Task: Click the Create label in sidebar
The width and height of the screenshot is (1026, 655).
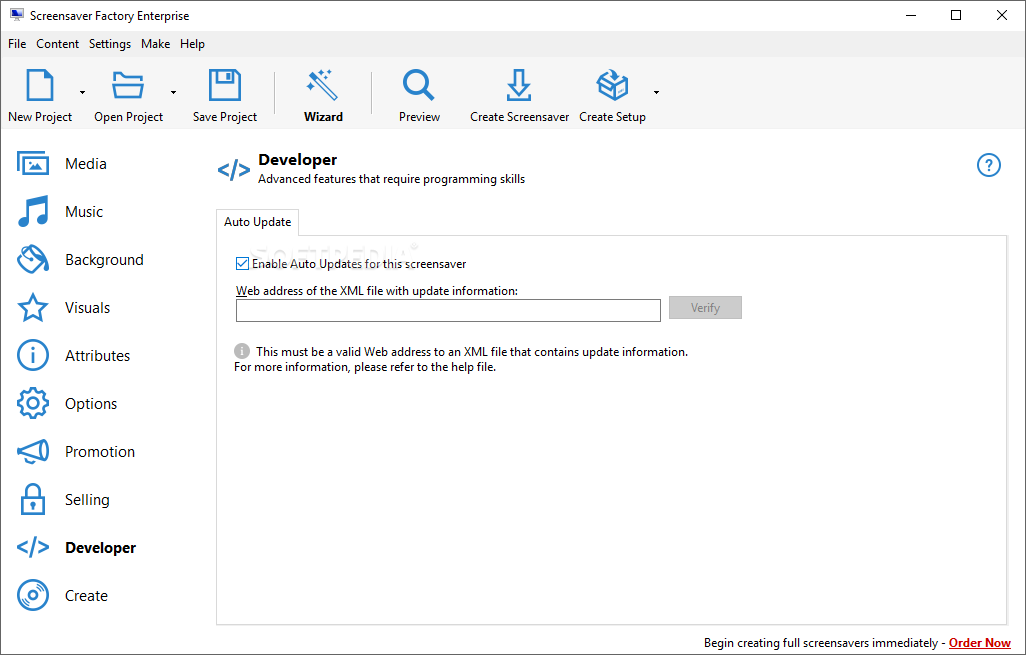Action: pyautogui.click(x=86, y=595)
